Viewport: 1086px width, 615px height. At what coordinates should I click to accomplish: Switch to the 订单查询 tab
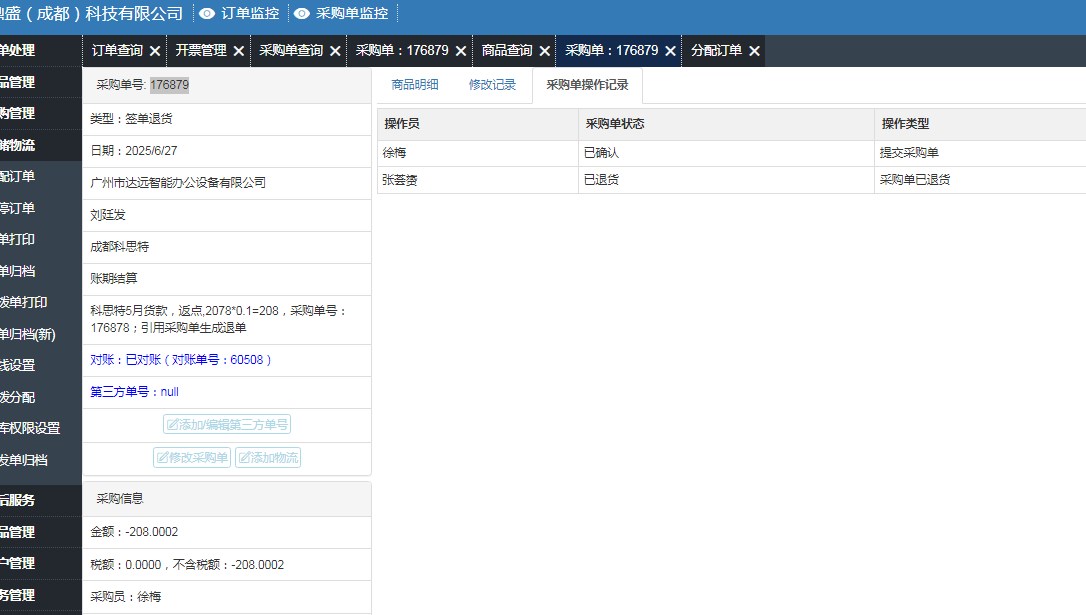pyautogui.click(x=117, y=51)
